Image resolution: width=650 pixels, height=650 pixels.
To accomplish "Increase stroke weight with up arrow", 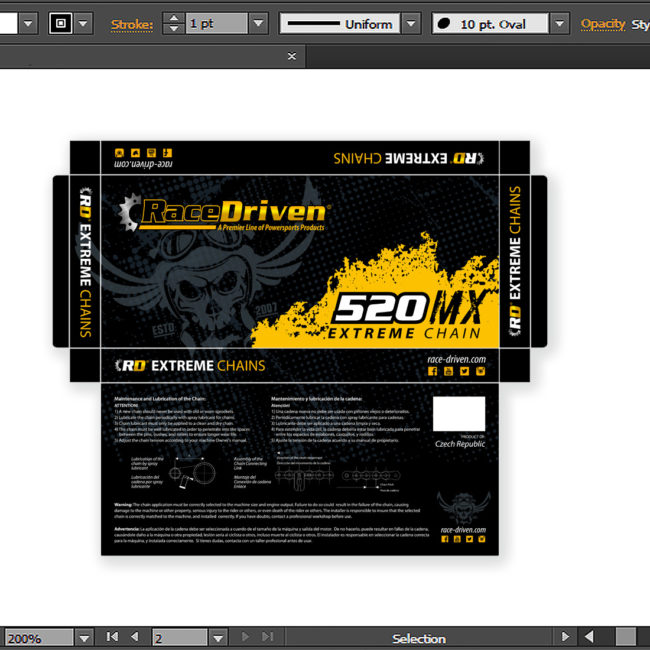I will click(x=174, y=18).
